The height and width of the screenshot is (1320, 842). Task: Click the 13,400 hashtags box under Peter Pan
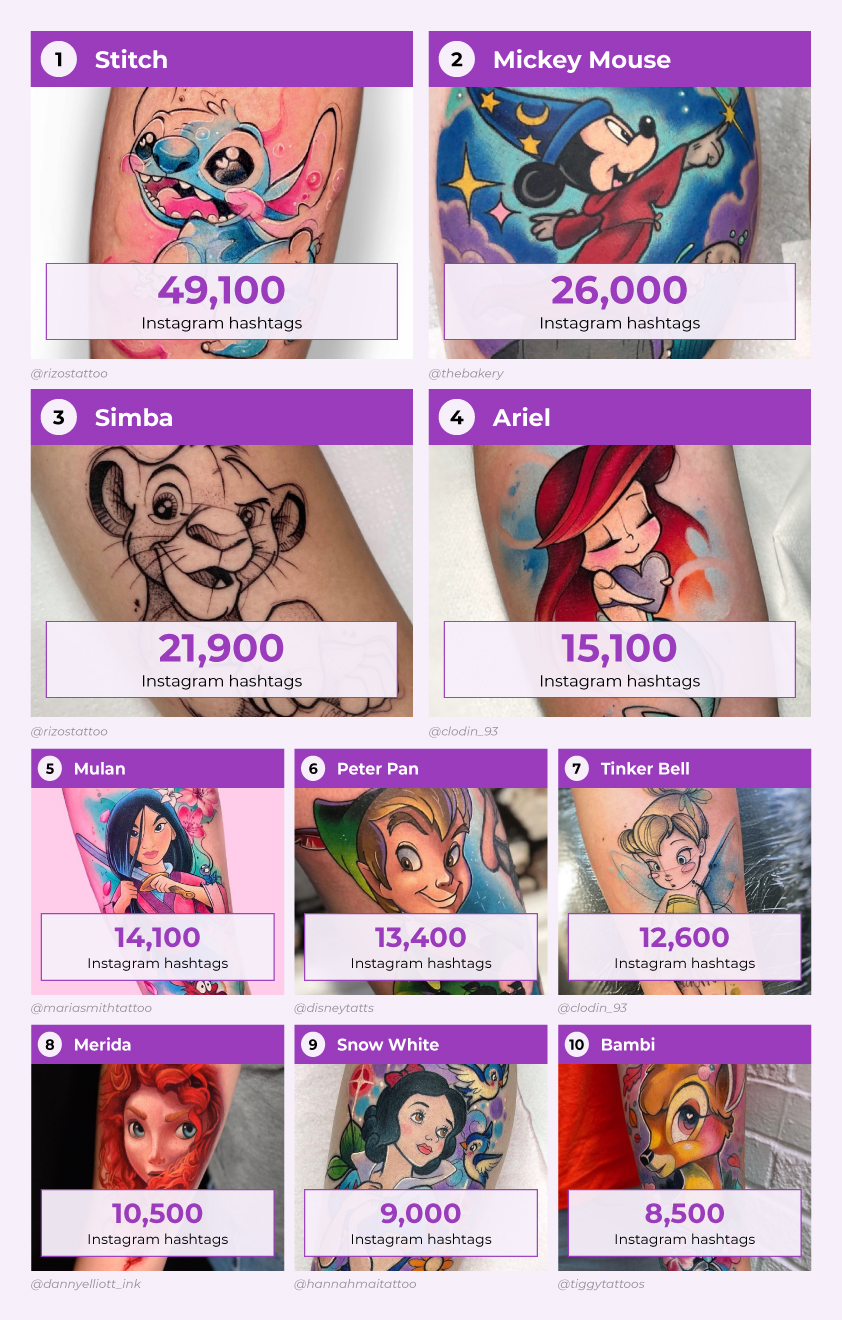point(421,946)
